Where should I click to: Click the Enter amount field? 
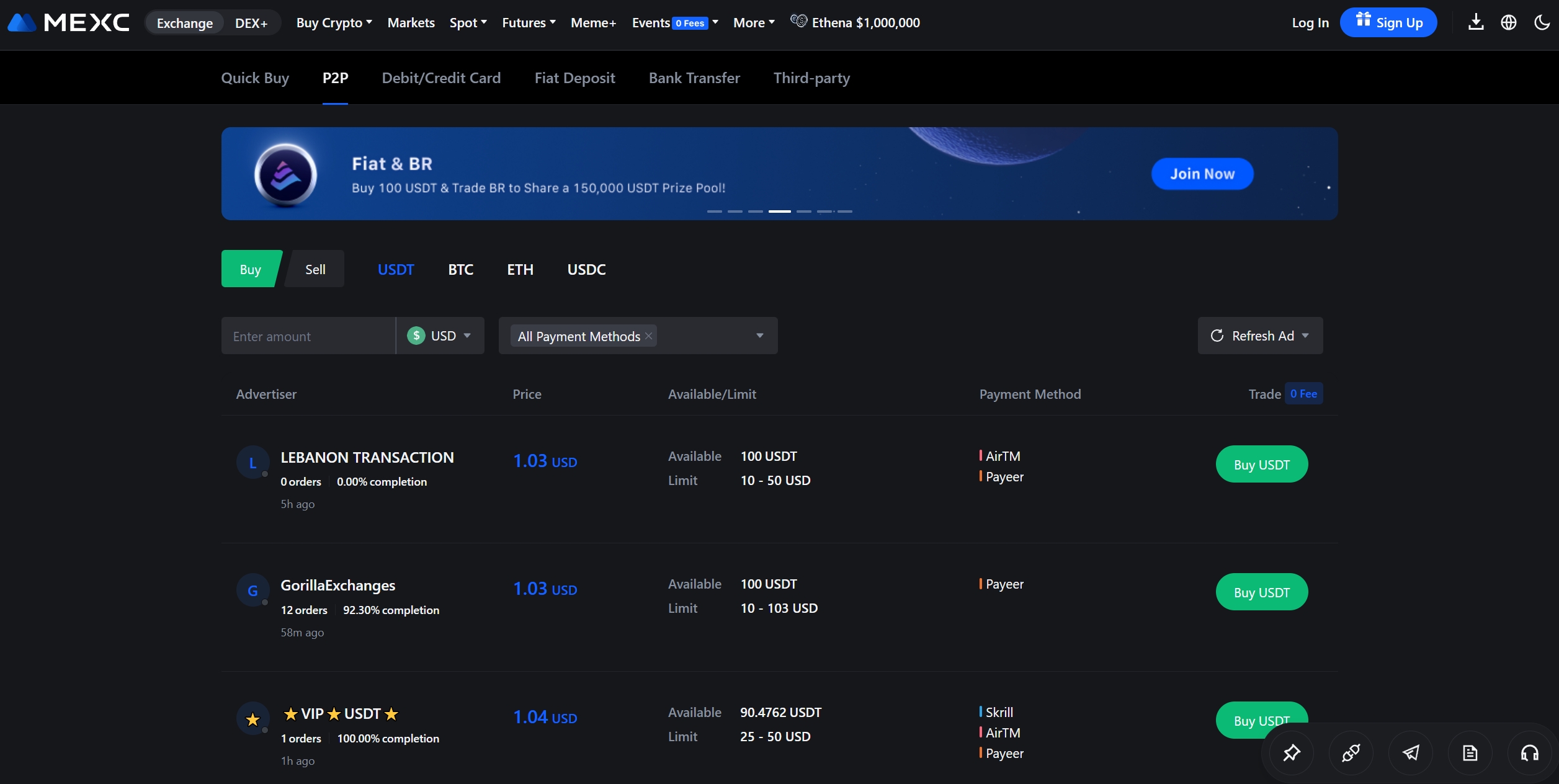[x=308, y=336]
